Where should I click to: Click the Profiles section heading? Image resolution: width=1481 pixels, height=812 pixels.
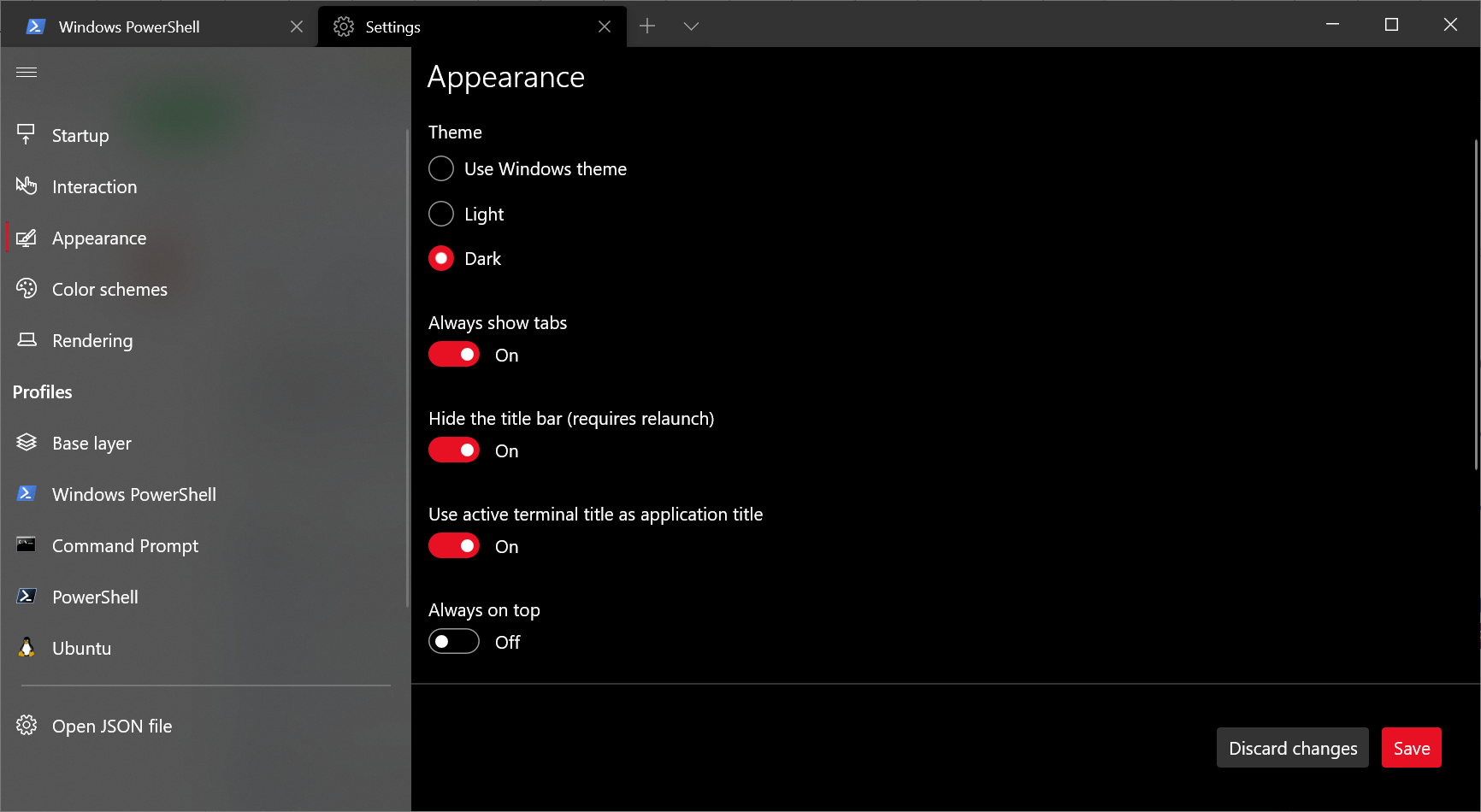click(x=43, y=391)
